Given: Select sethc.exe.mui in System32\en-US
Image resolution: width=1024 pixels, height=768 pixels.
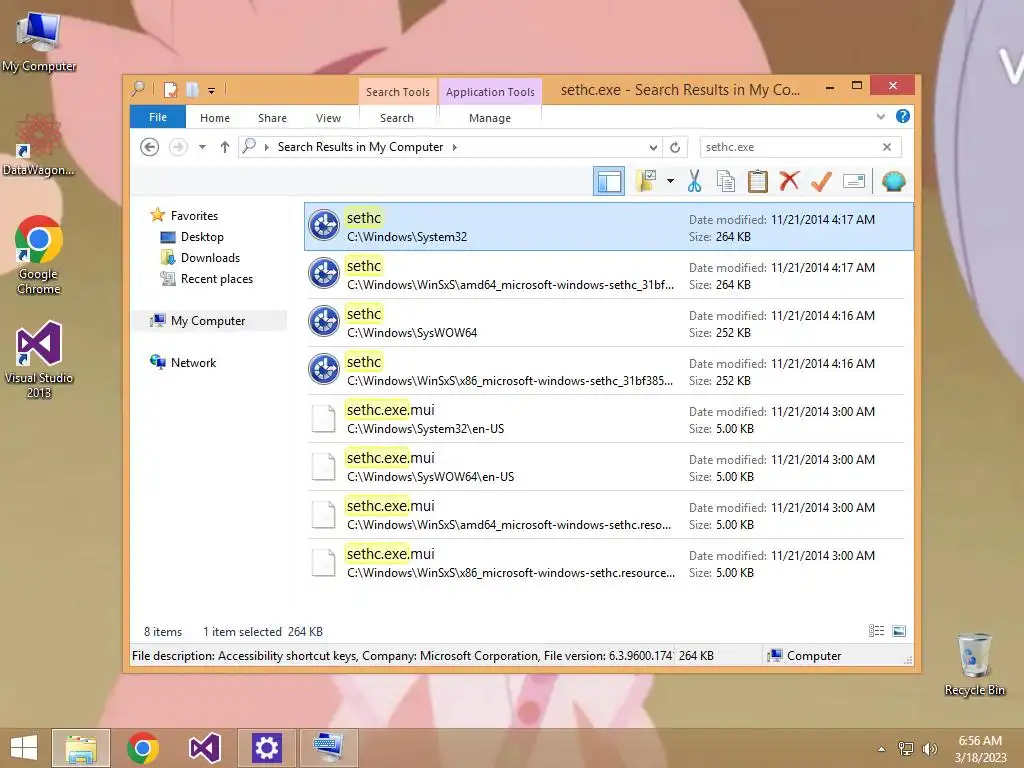Looking at the screenshot, I should [608, 419].
